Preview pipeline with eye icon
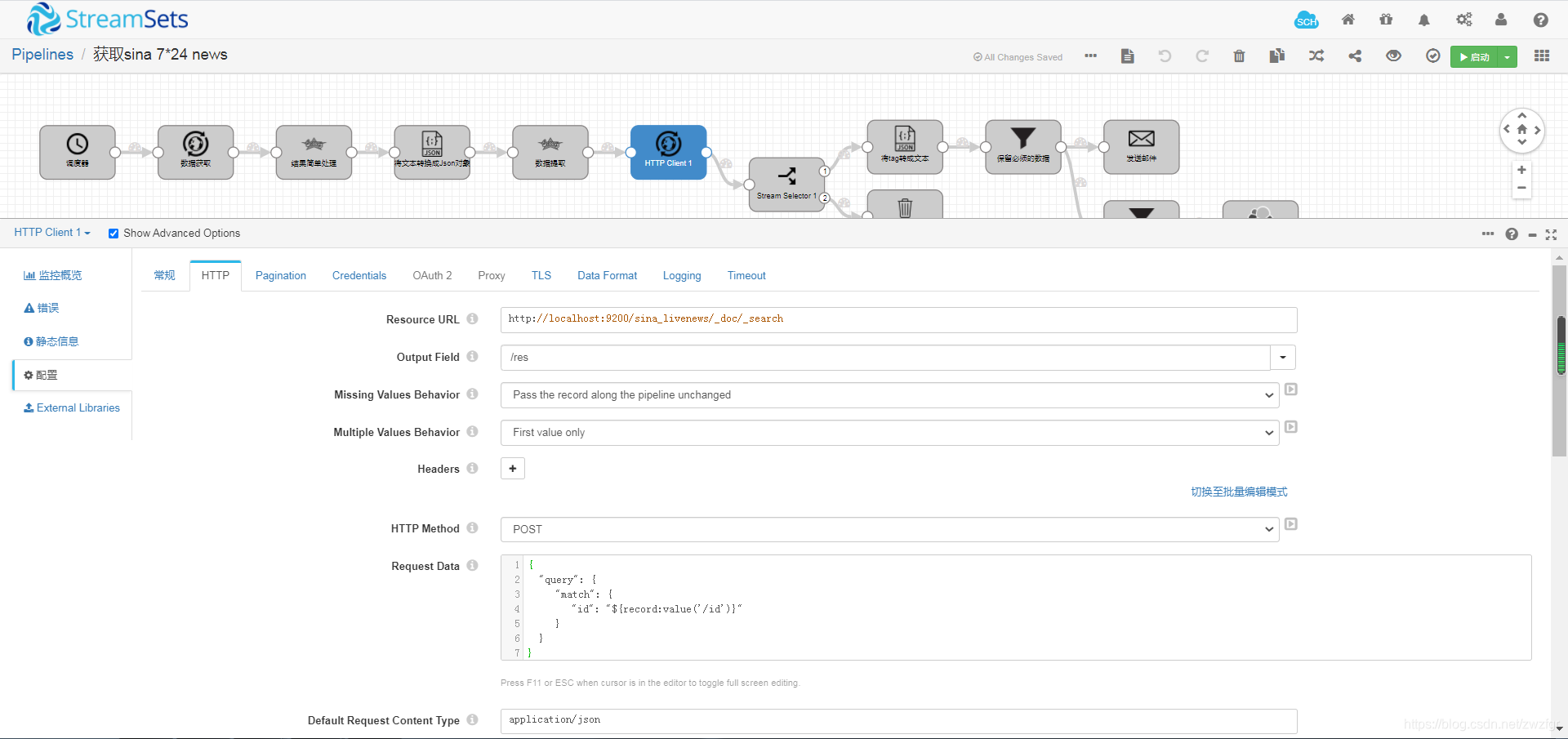1568x739 pixels. [1393, 56]
